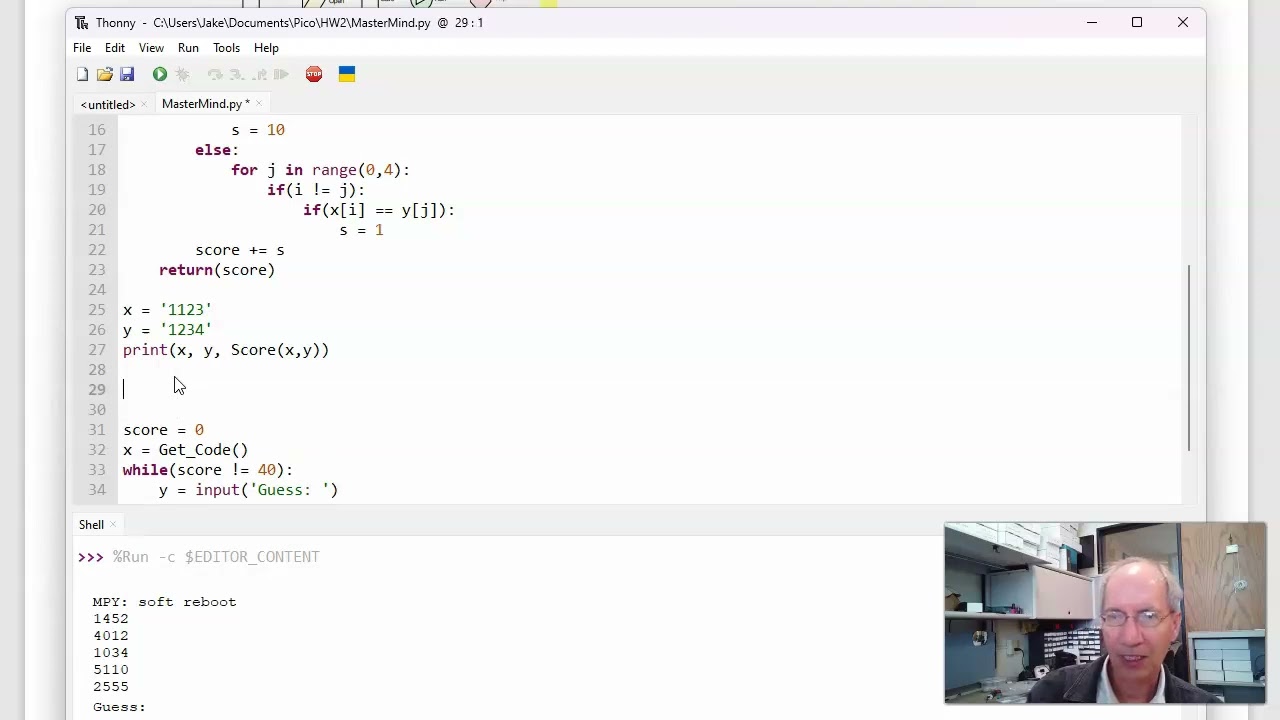Screen dimensions: 1280x720
Task: Click the line x = '1123'
Action: 167,310
